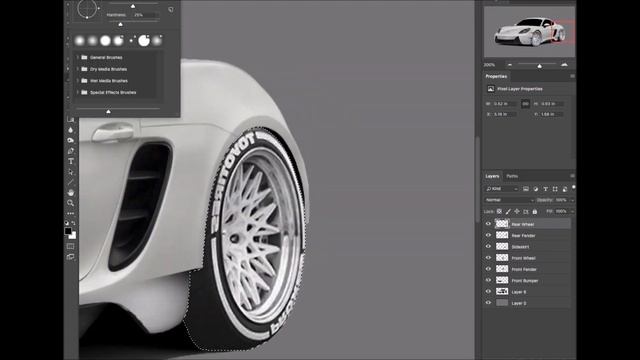Hide the Front Bumper layer

tap(488, 280)
